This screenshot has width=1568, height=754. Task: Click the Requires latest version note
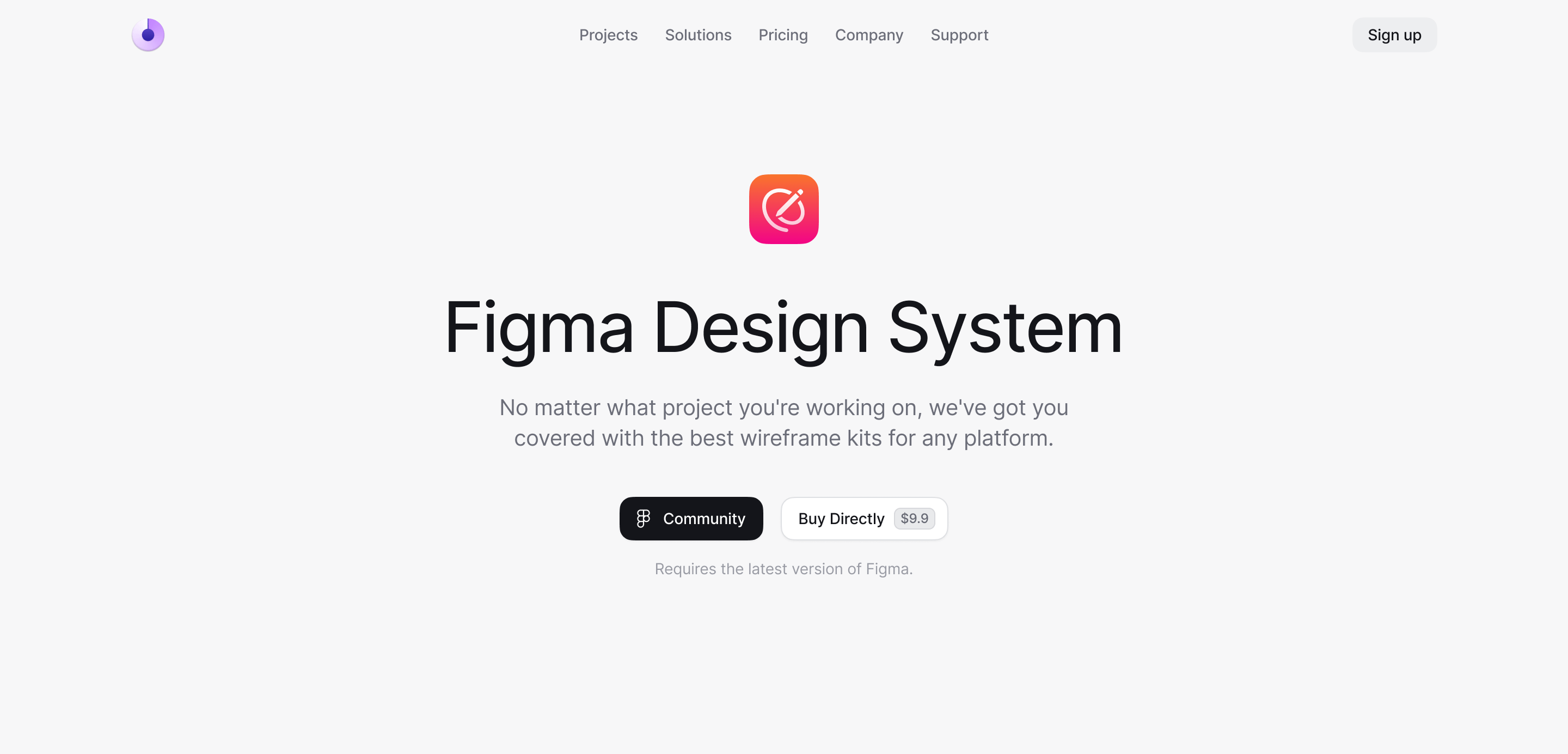click(783, 568)
